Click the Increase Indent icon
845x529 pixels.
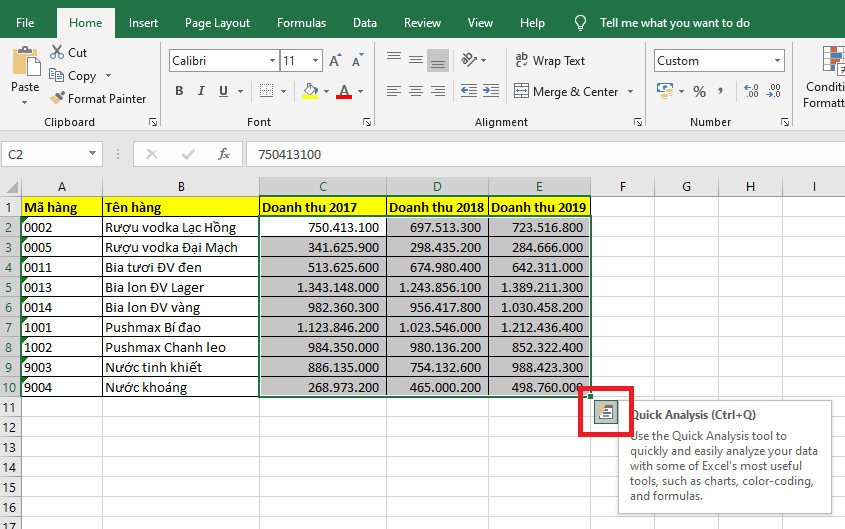pyautogui.click(x=491, y=91)
